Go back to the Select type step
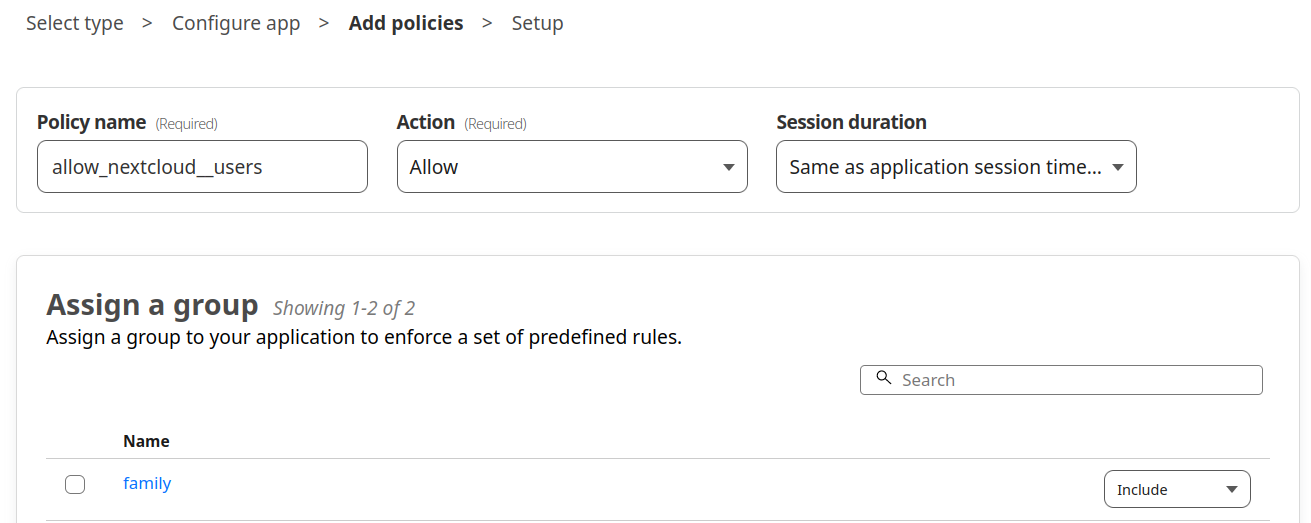The height and width of the screenshot is (523, 1311). [x=75, y=23]
